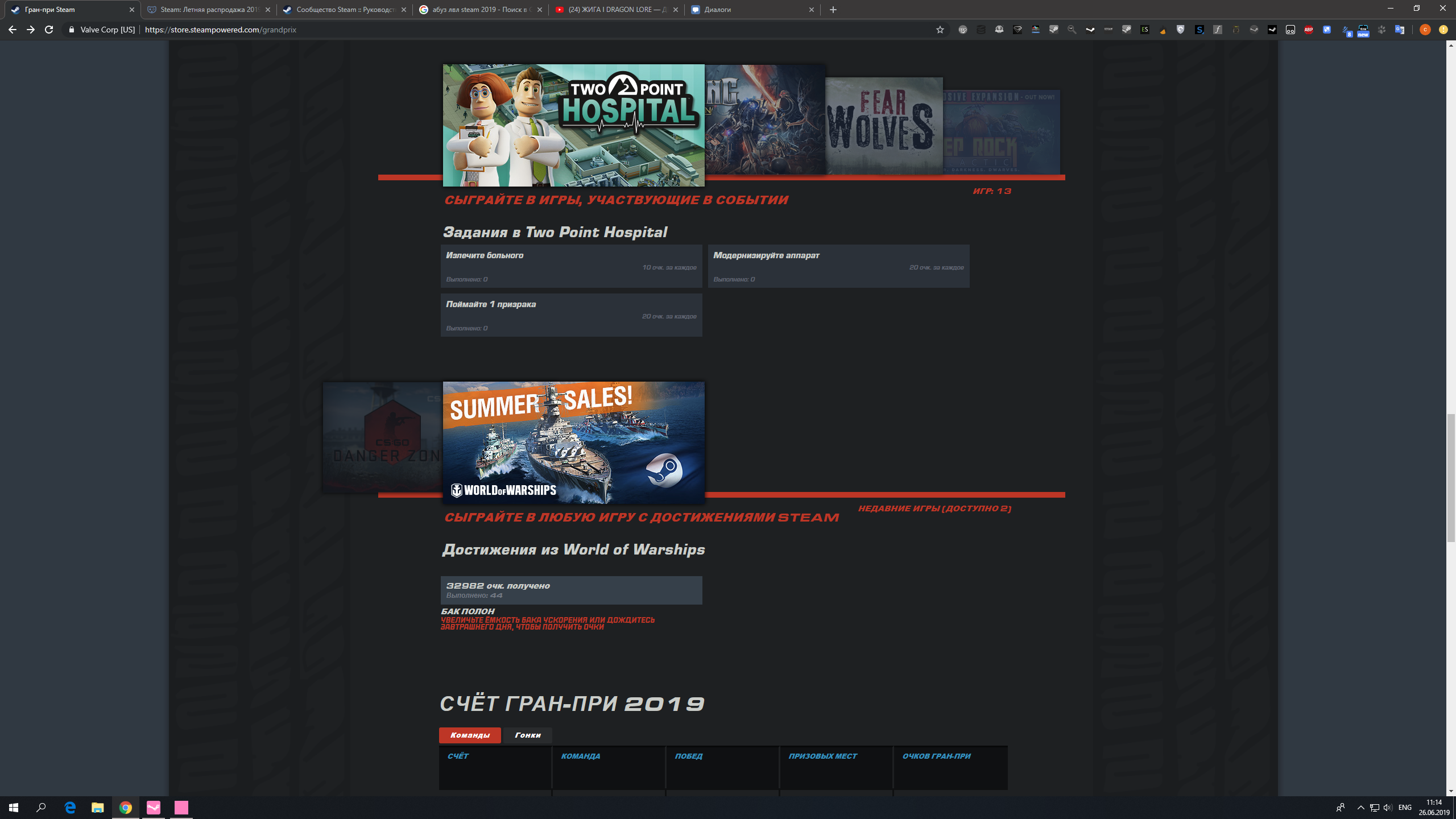The image size is (1456, 819).
Task: Close the 'Диалоги' tab
Action: pyautogui.click(x=812, y=10)
